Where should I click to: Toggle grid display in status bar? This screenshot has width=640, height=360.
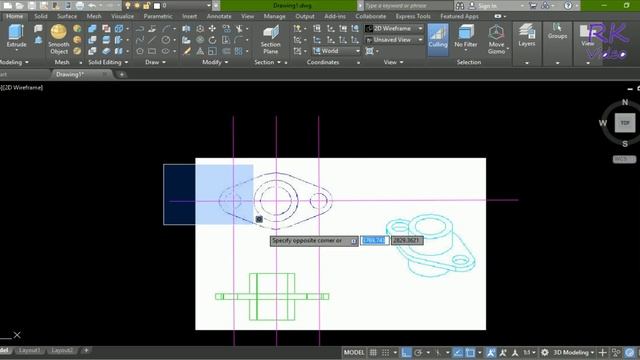(373, 352)
